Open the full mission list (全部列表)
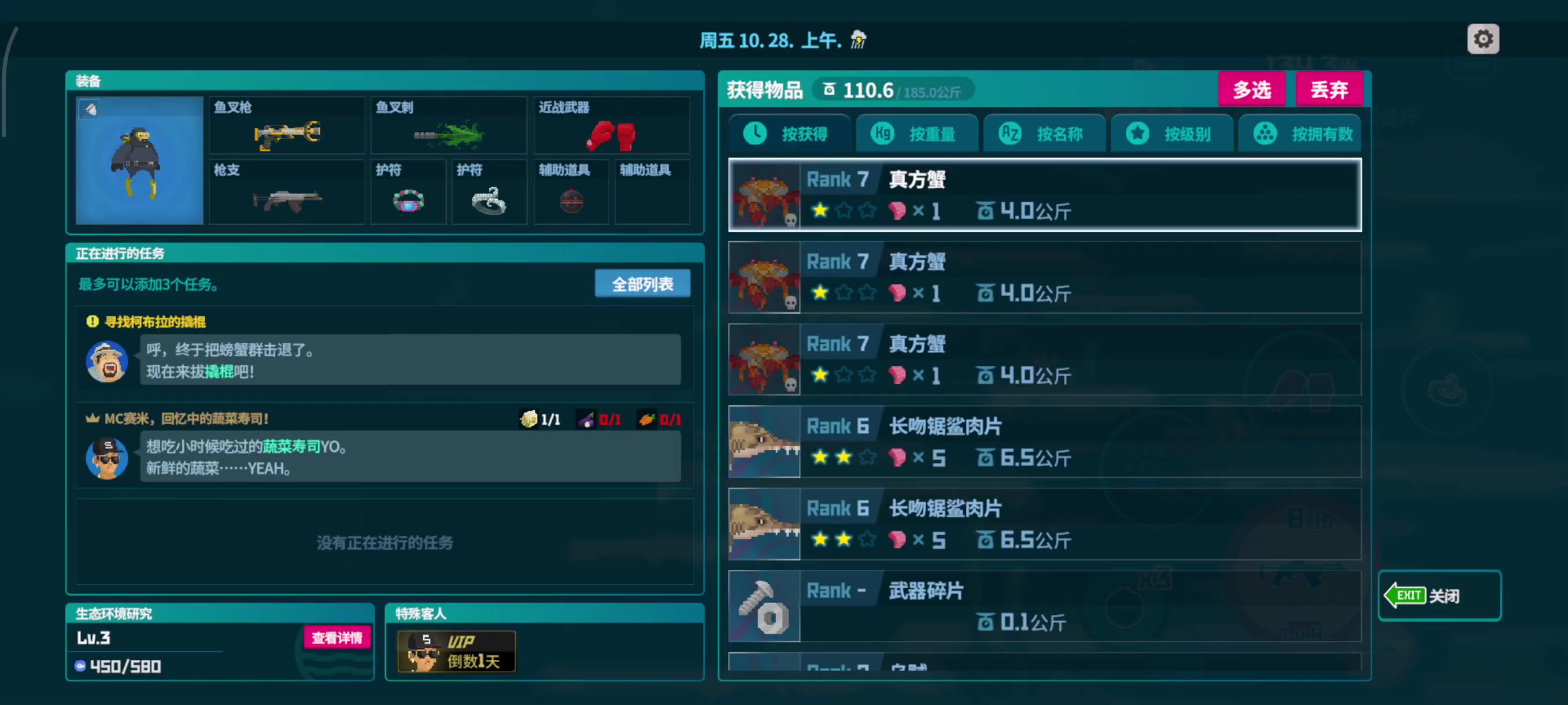 642,284
